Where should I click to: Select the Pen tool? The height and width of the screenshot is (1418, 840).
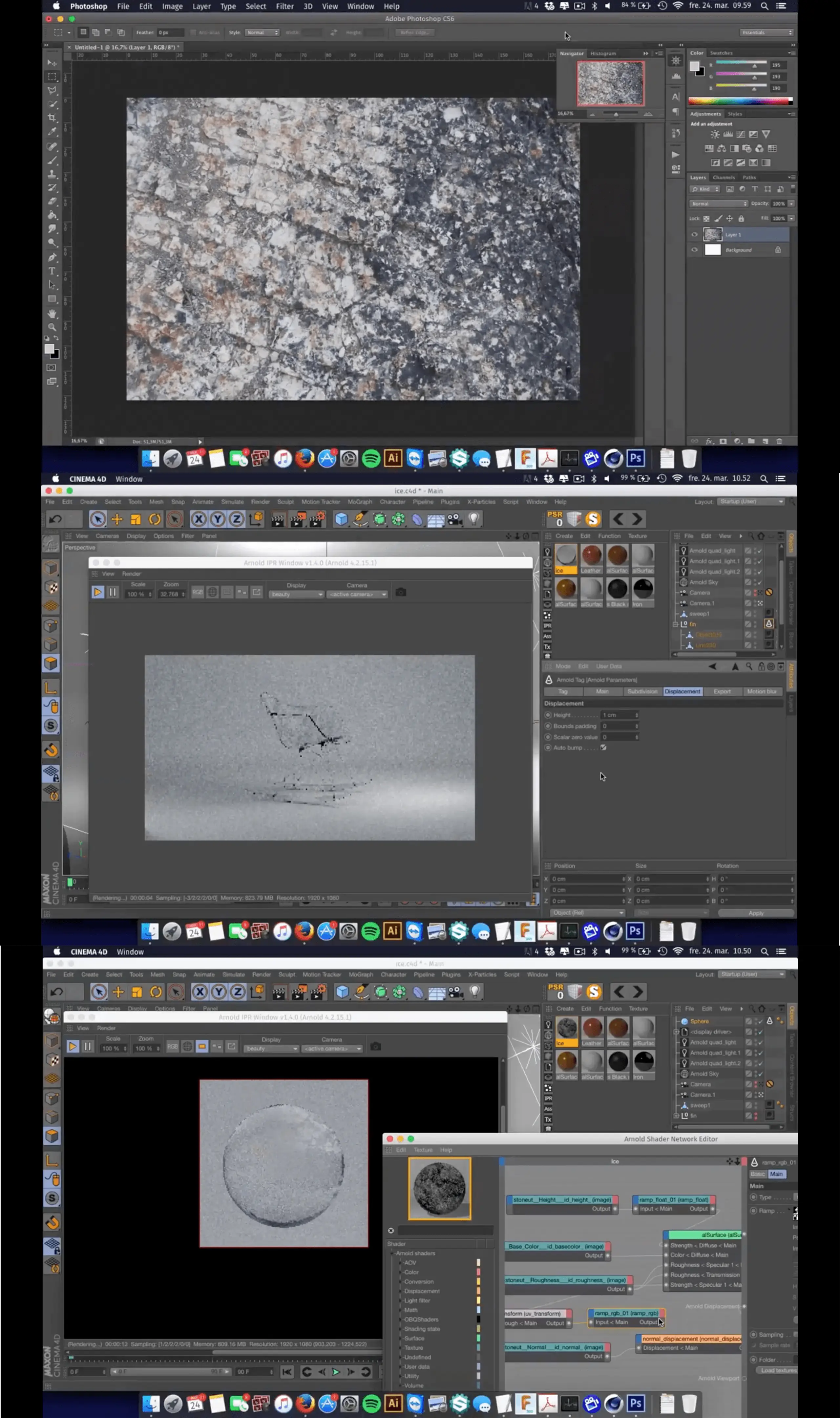52,257
